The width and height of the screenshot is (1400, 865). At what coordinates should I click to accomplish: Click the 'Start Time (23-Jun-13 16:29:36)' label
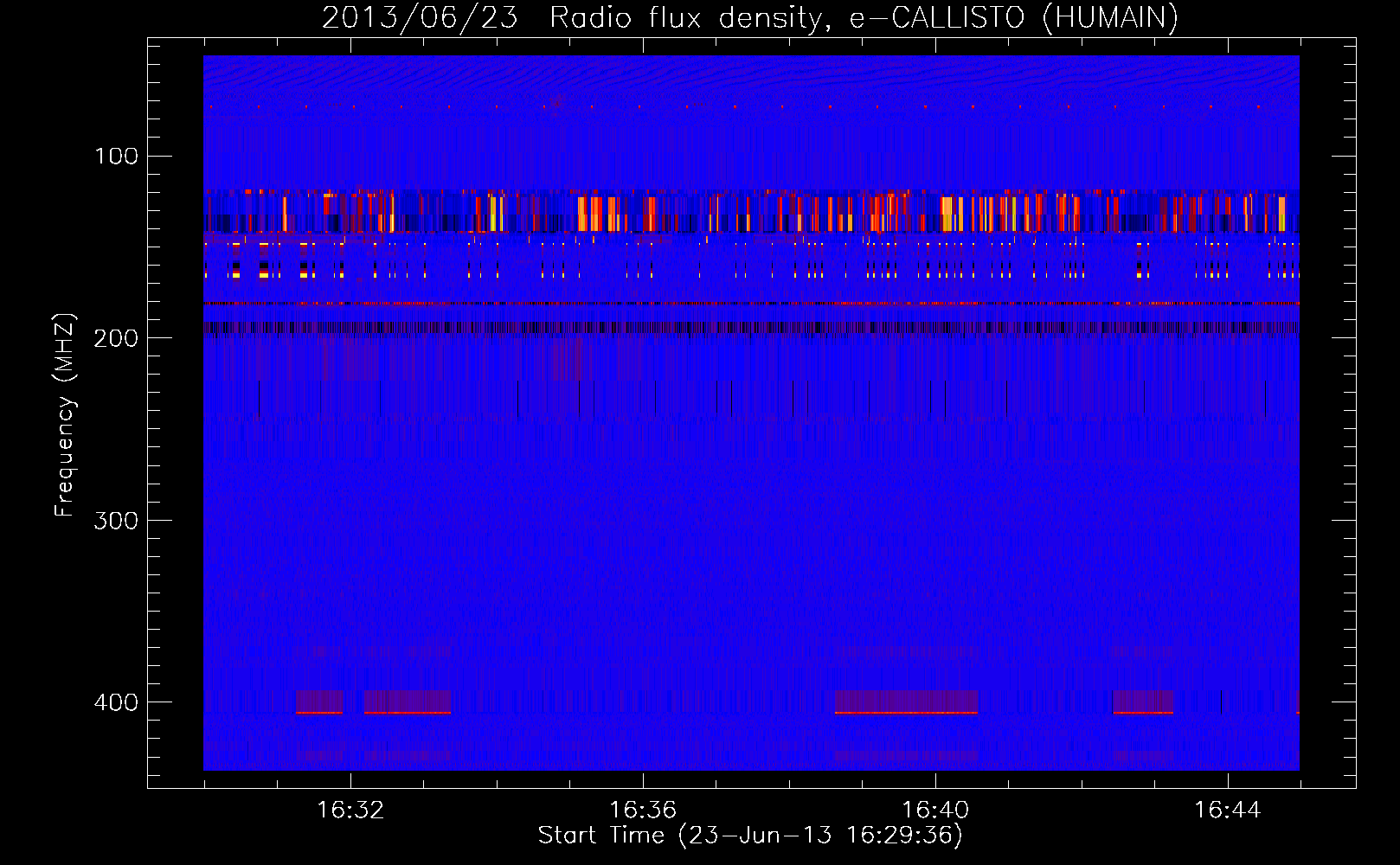pyautogui.click(x=750, y=836)
